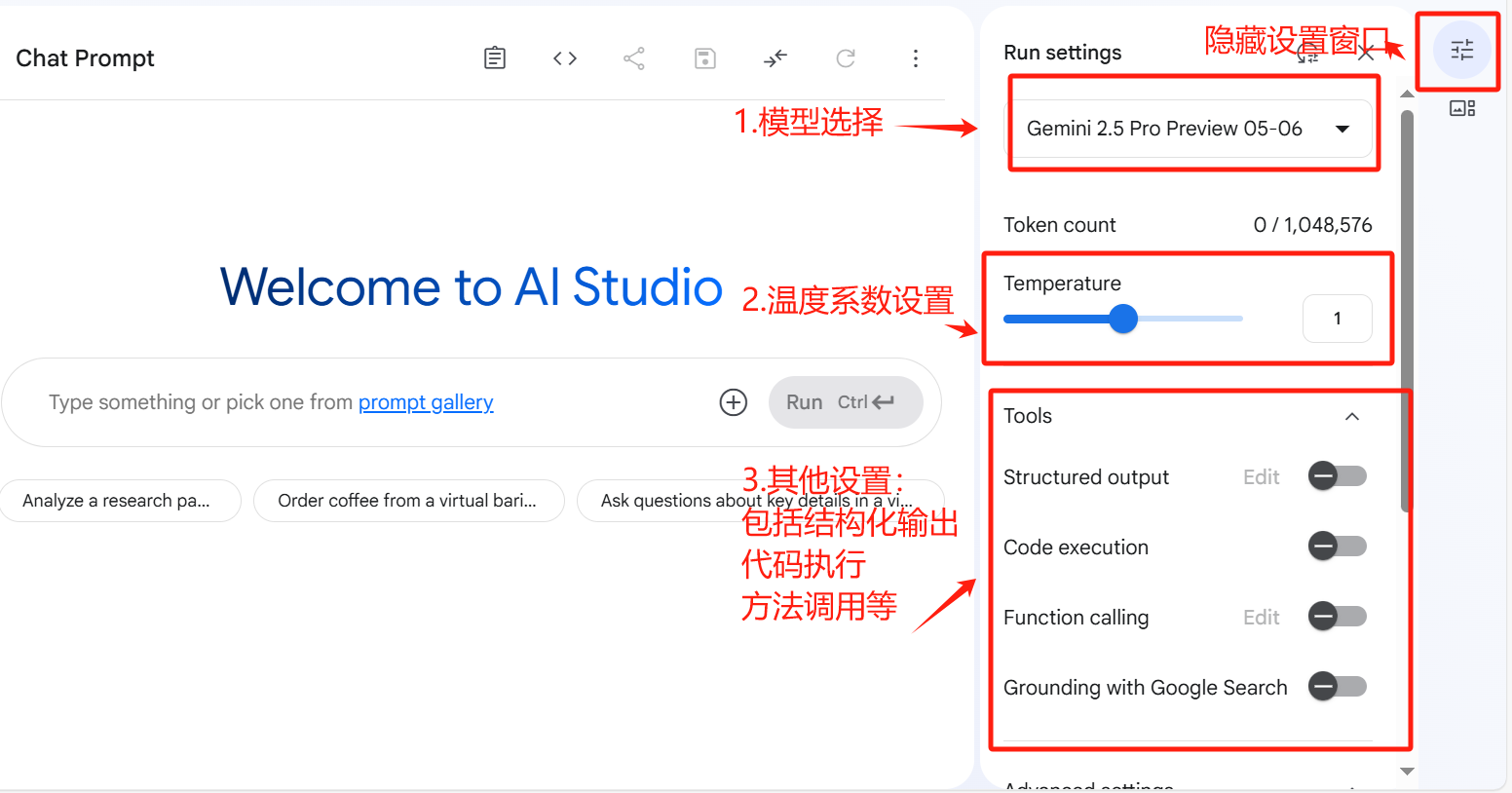Enable Code execution switch

(1338, 547)
